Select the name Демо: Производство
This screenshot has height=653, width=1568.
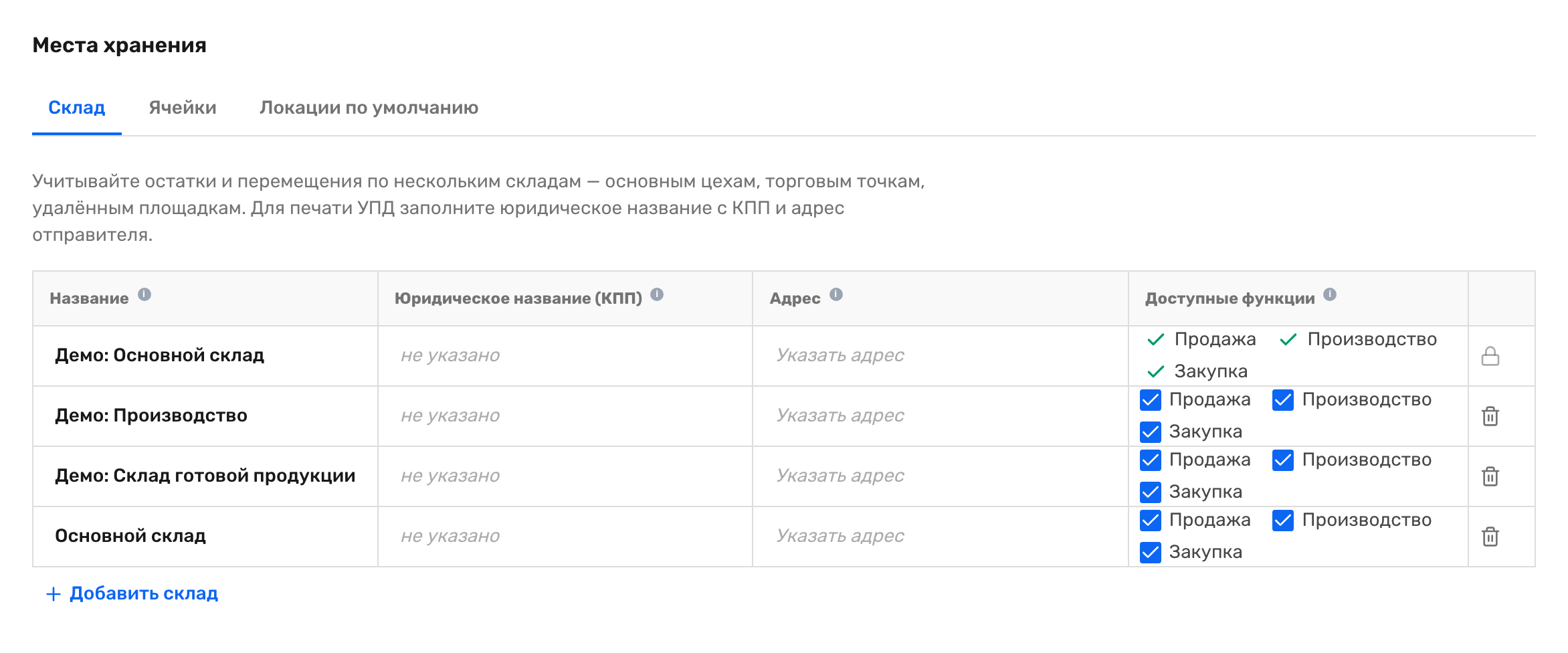pyautogui.click(x=151, y=415)
